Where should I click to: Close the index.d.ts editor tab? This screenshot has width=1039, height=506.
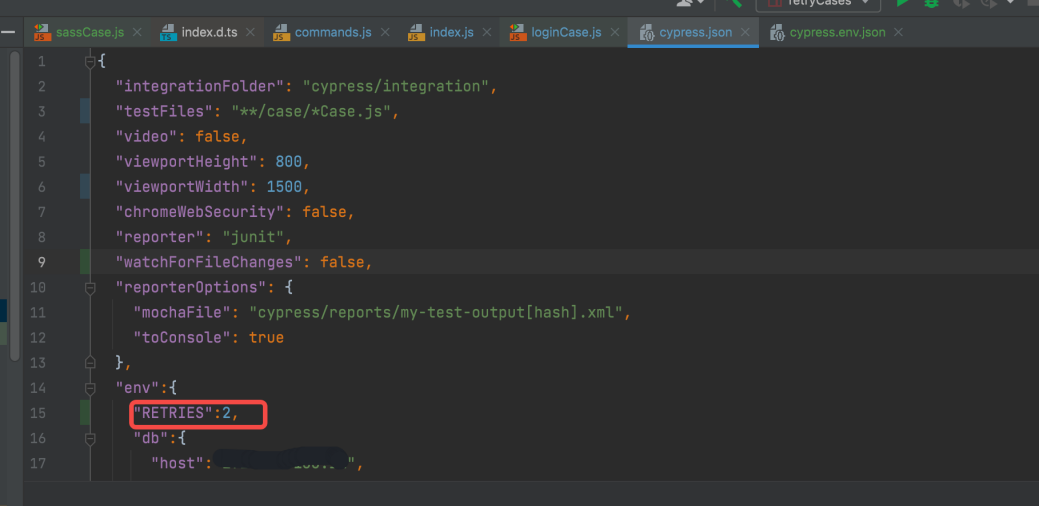tap(250, 33)
